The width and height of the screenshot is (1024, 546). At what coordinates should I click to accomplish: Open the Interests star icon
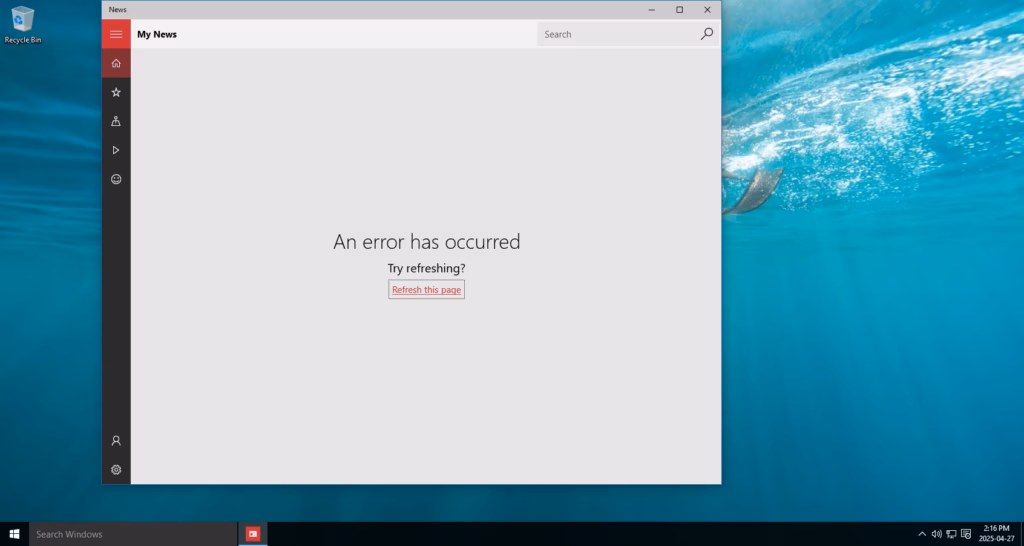[116, 92]
